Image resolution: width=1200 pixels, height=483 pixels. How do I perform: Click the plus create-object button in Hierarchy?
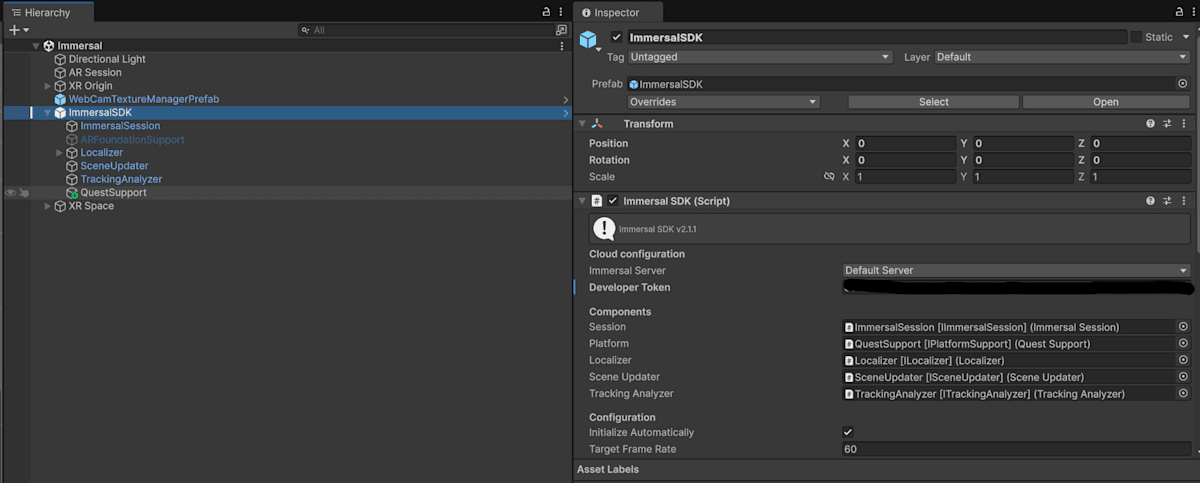click(17, 30)
